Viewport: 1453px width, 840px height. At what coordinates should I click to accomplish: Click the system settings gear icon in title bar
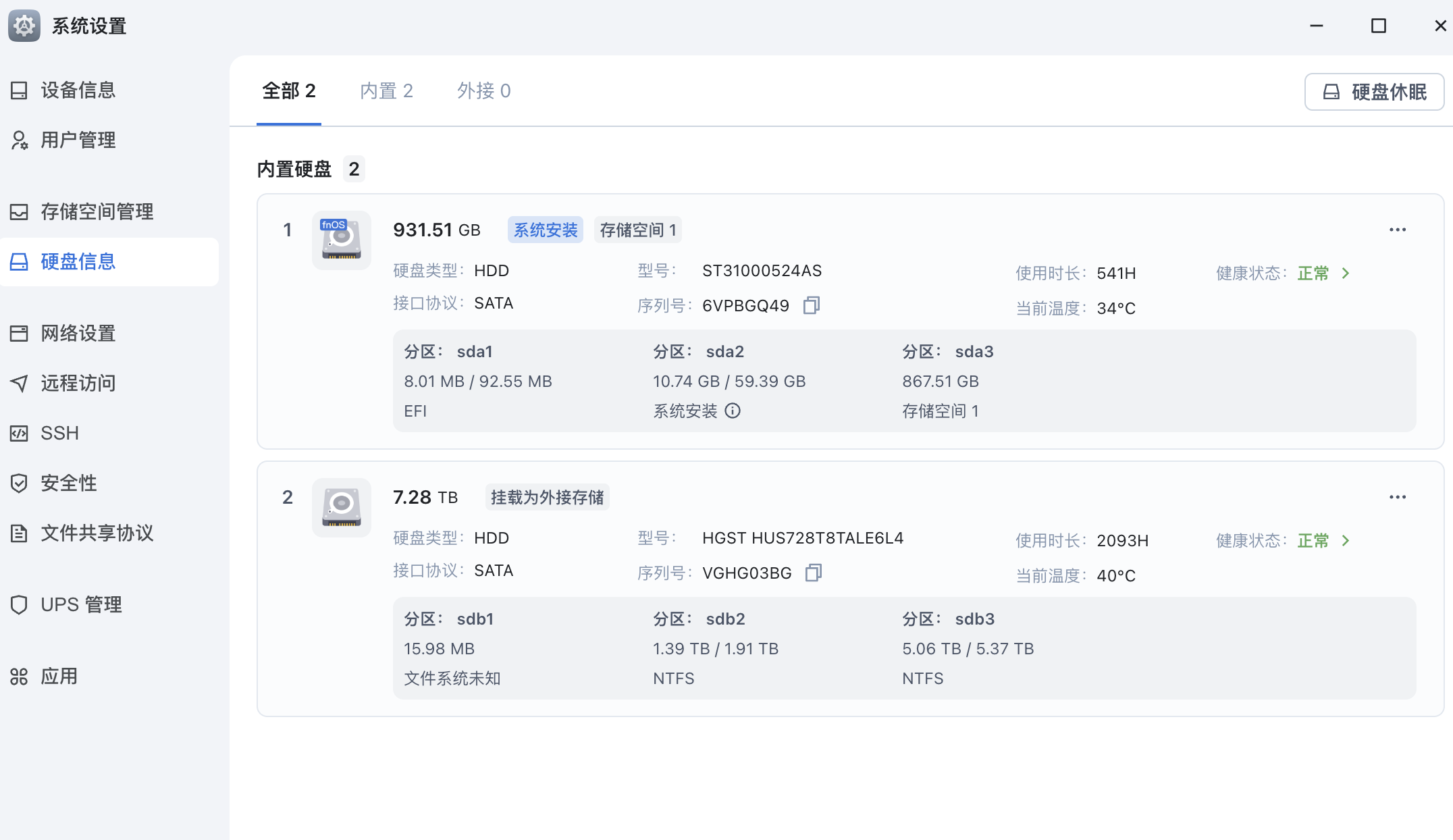click(x=24, y=26)
